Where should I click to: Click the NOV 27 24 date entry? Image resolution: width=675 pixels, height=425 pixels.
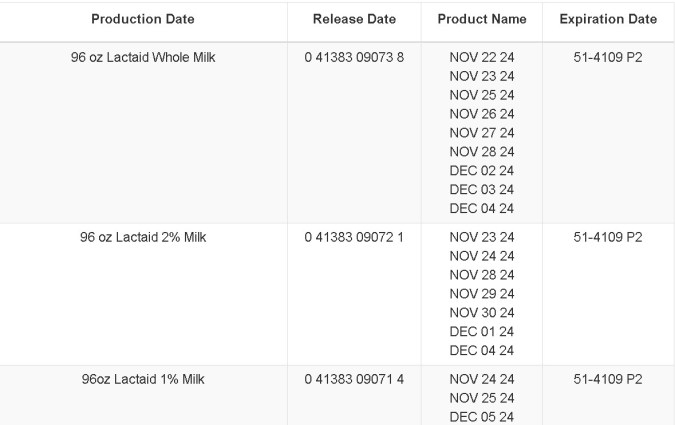click(x=482, y=133)
